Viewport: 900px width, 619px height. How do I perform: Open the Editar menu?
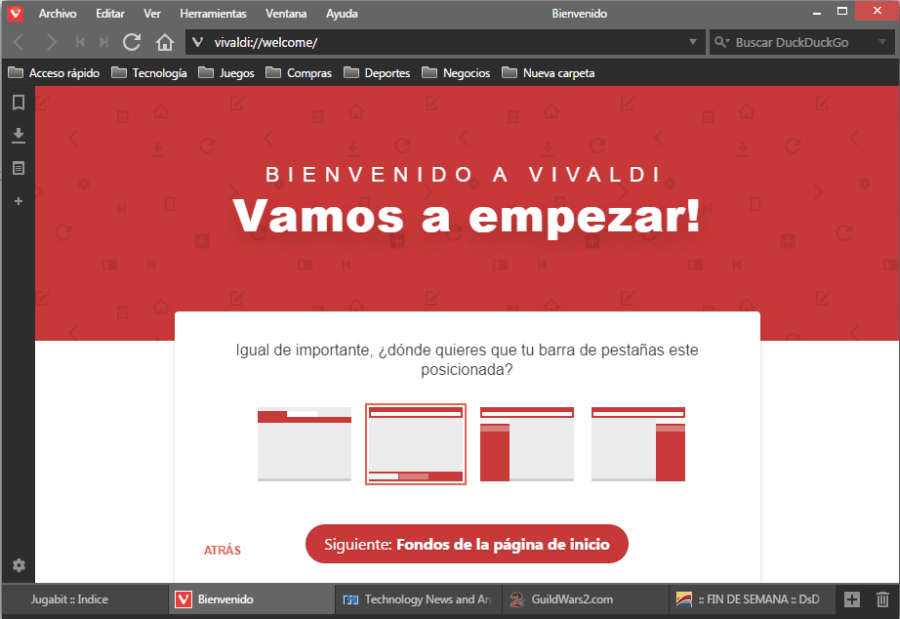tap(110, 13)
